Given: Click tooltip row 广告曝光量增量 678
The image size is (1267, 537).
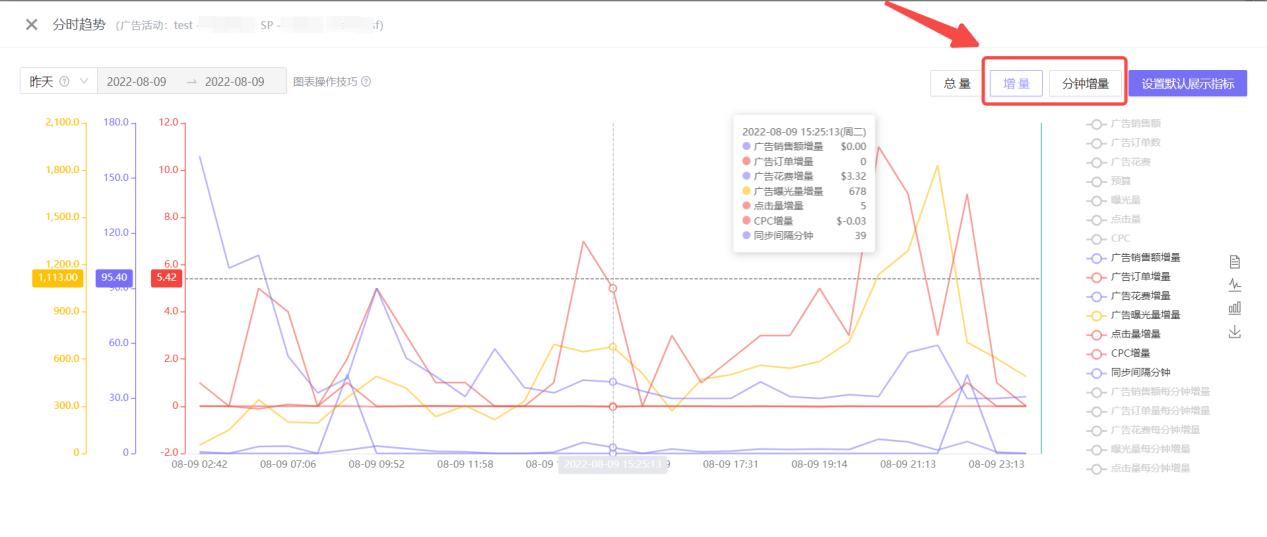Looking at the screenshot, I should tap(804, 191).
